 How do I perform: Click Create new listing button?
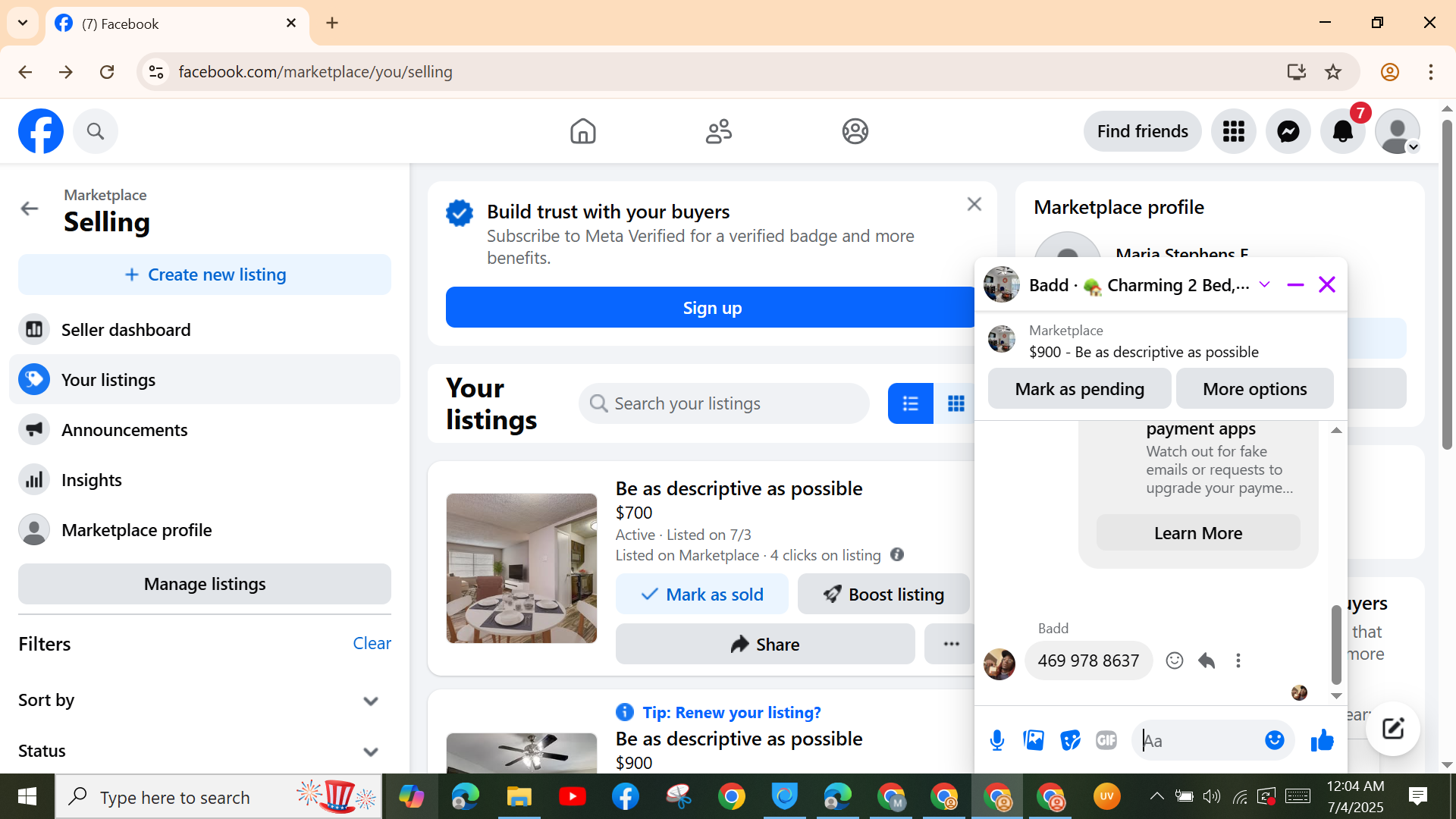205,275
